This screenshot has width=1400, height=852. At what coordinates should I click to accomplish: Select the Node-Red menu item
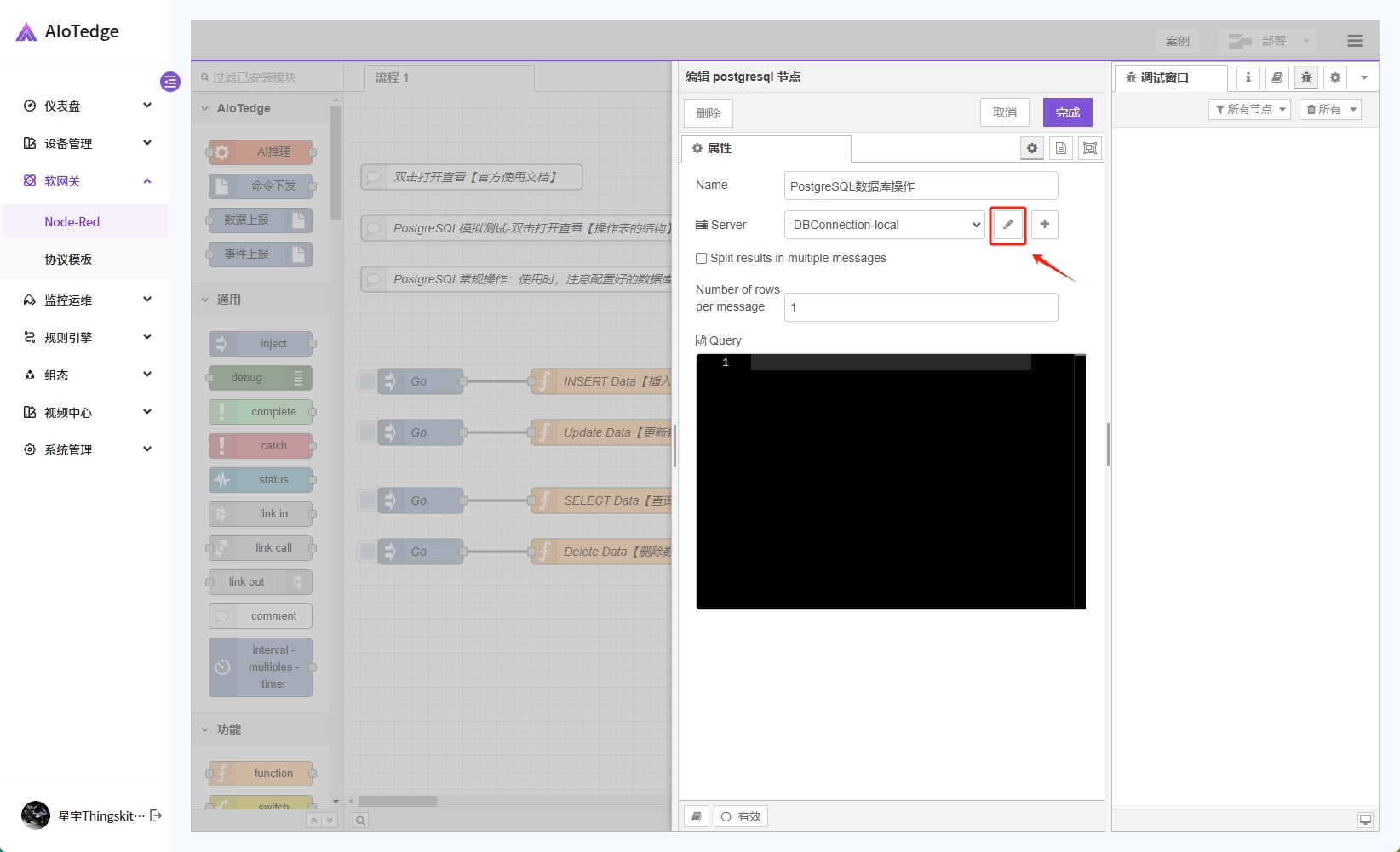click(72, 222)
